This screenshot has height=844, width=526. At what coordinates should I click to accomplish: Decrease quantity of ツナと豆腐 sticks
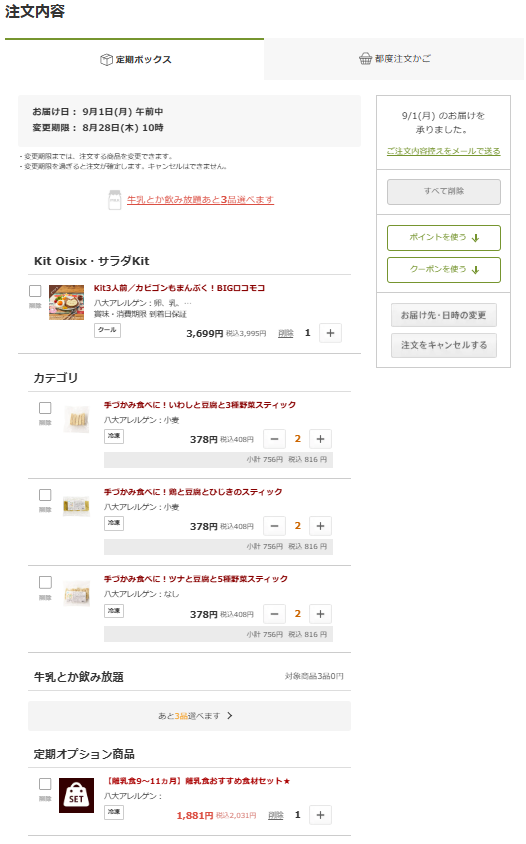275,614
